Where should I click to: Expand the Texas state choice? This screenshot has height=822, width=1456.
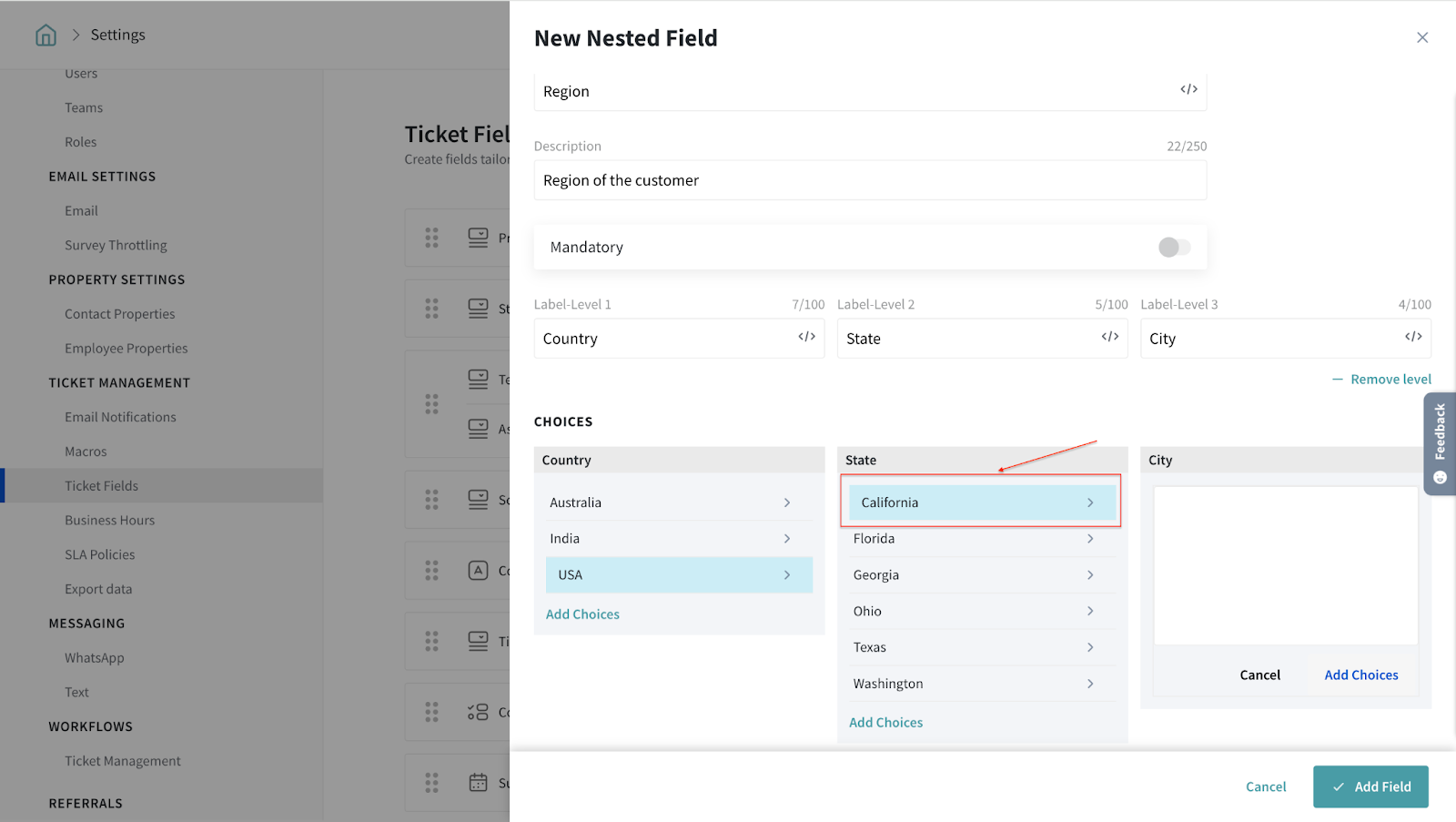[x=1089, y=647]
